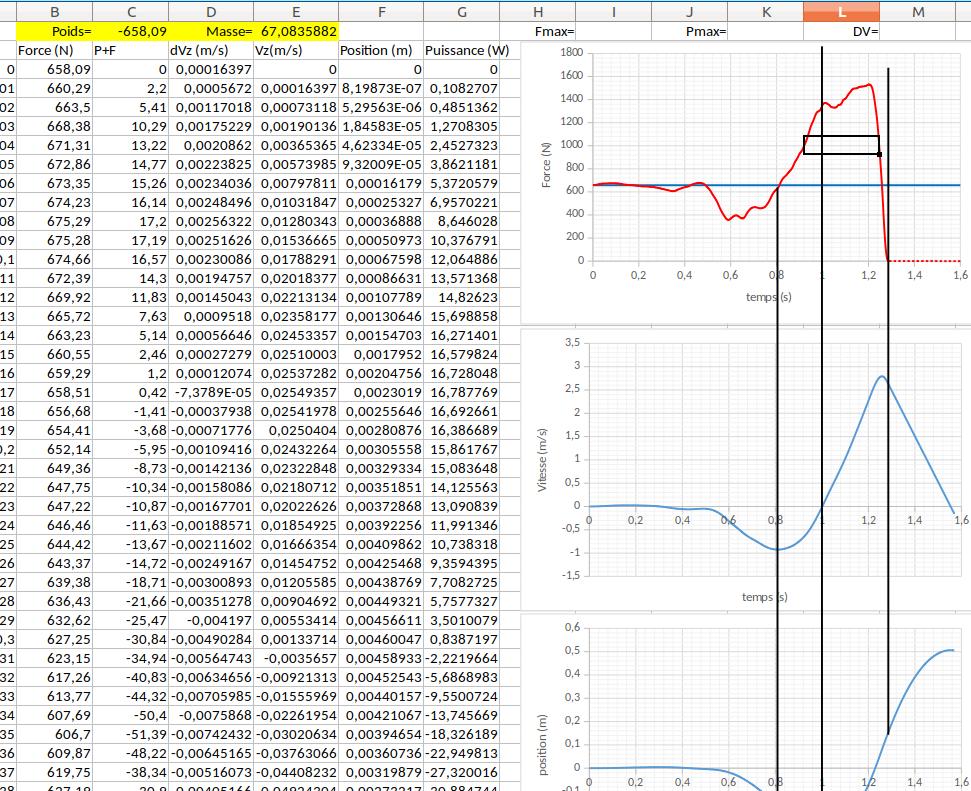Viewport: 971px width, 791px height.
Task: Select the column C header
Action: [131, 12]
